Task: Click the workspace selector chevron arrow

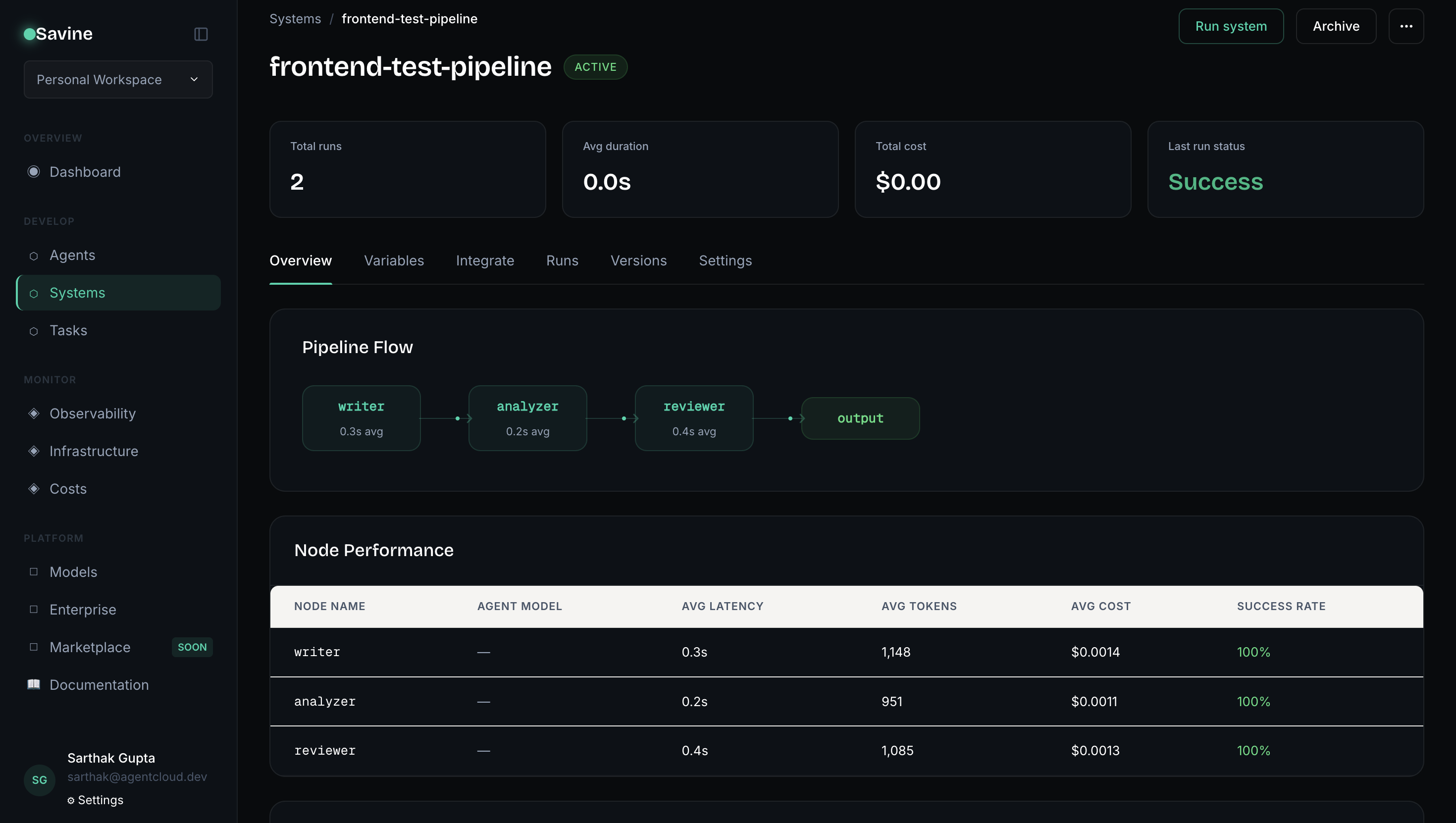Action: tap(194, 80)
